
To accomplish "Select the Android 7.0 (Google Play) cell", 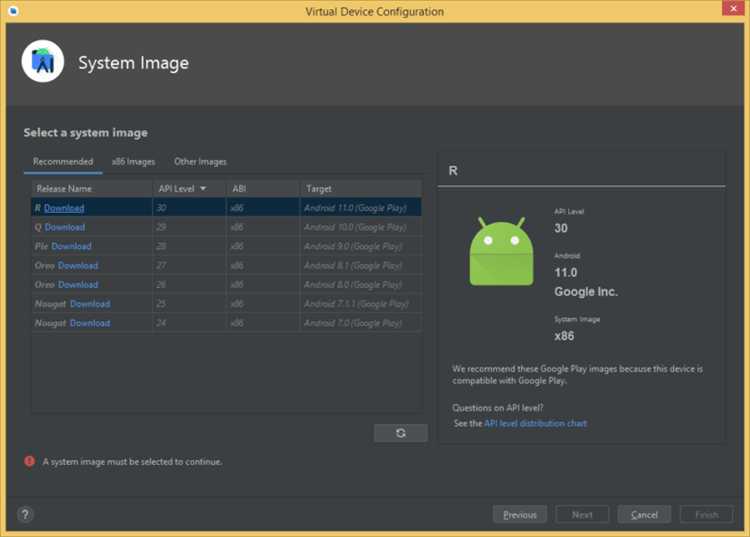I will click(x=361, y=323).
